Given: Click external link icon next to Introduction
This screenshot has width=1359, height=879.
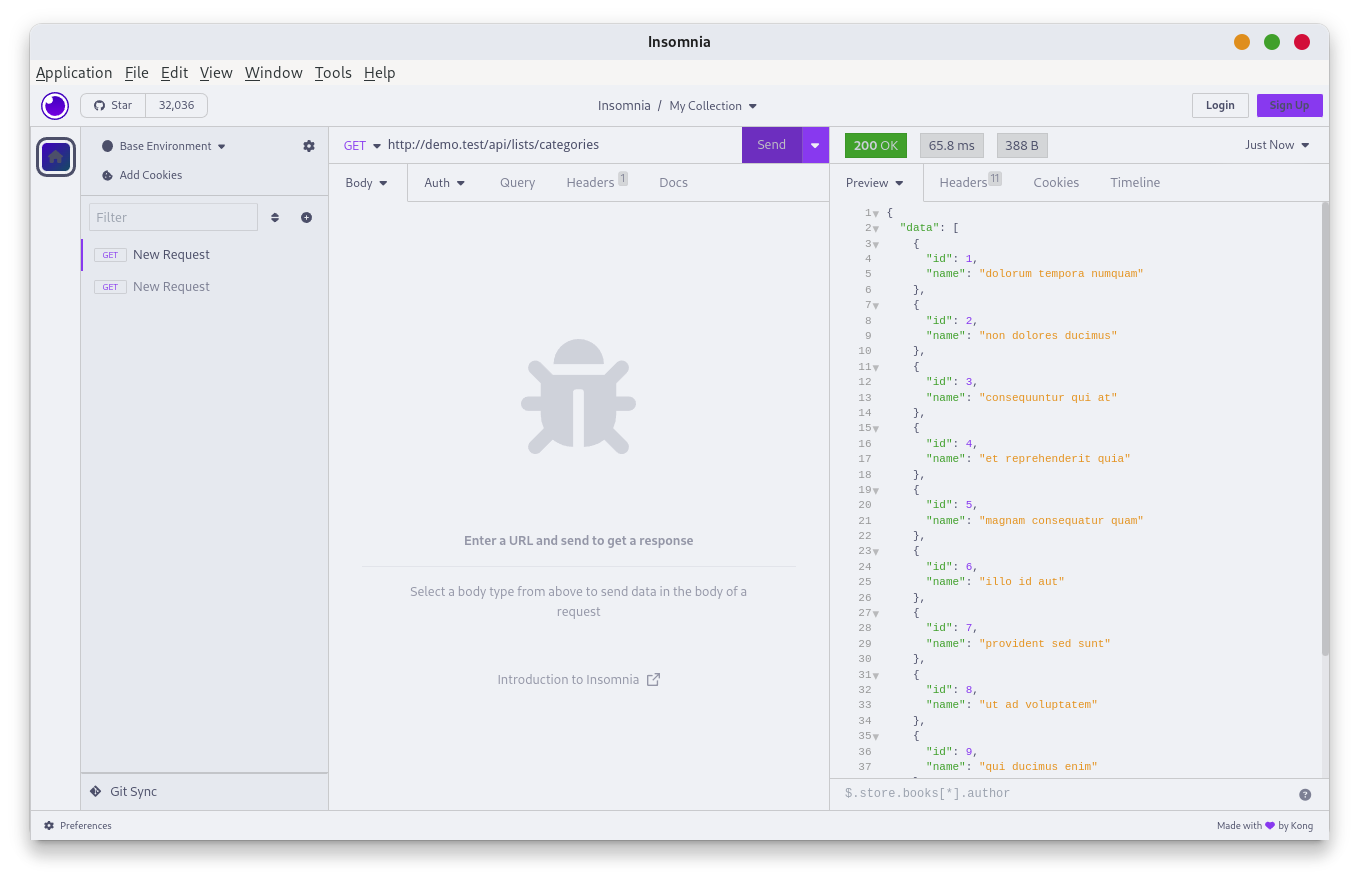Looking at the screenshot, I should click(x=653, y=680).
